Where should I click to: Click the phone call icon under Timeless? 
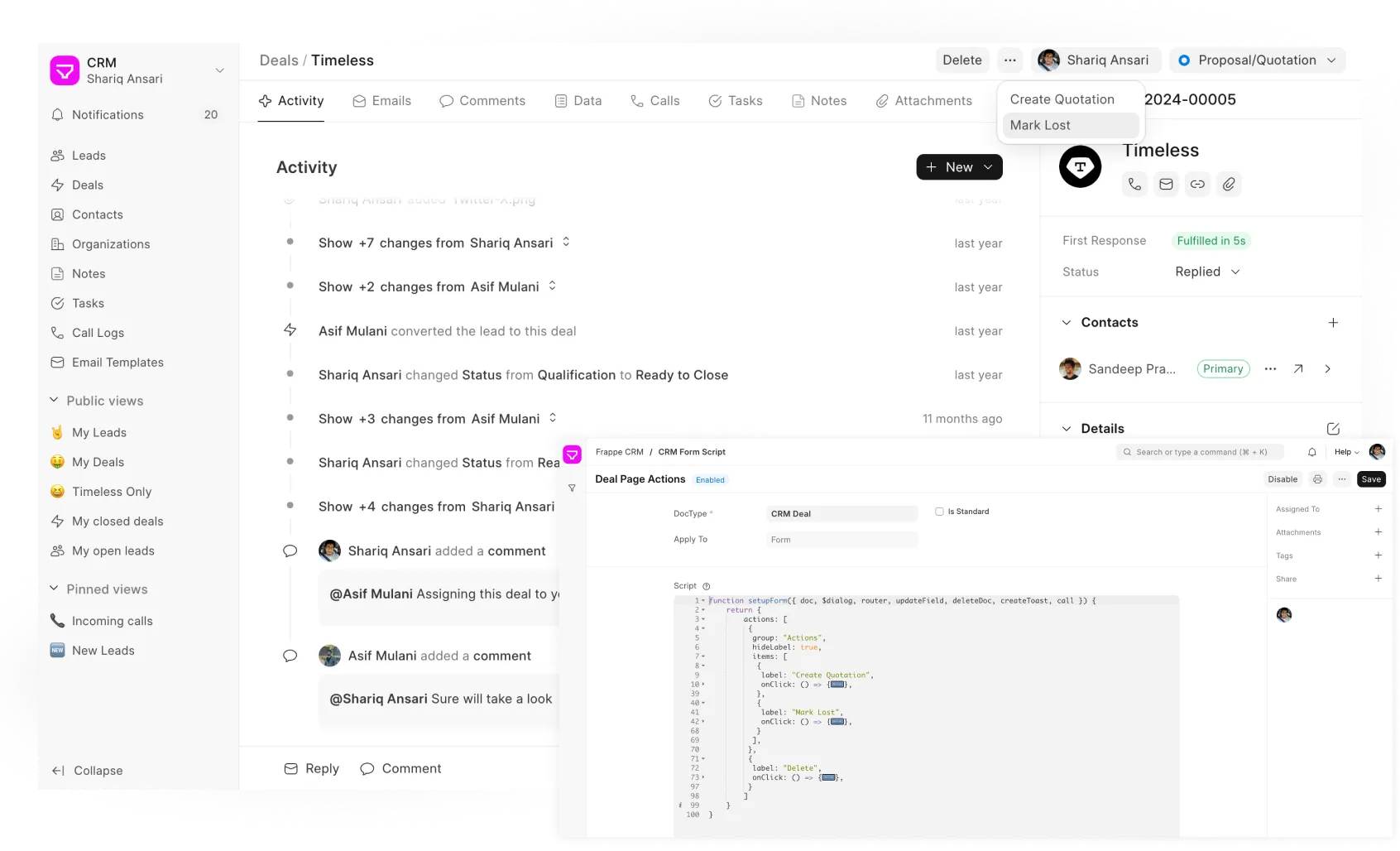tap(1134, 184)
